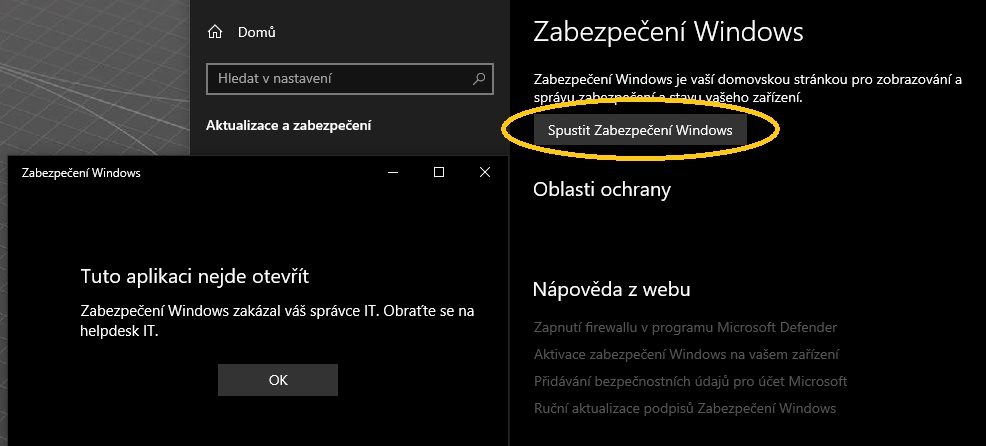Click the 'Oblasti ochrany' heading
This screenshot has height=446, width=986.
pos(602,189)
